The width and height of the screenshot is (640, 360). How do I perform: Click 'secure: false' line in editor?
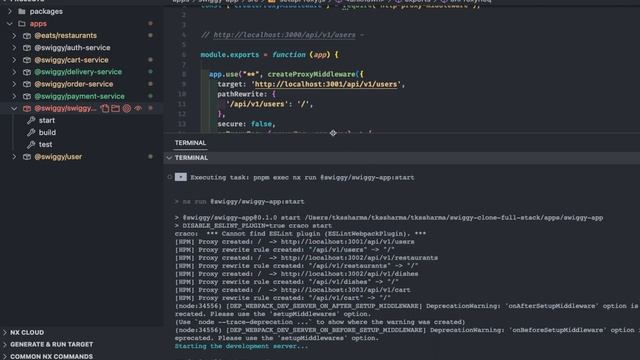(x=246, y=124)
